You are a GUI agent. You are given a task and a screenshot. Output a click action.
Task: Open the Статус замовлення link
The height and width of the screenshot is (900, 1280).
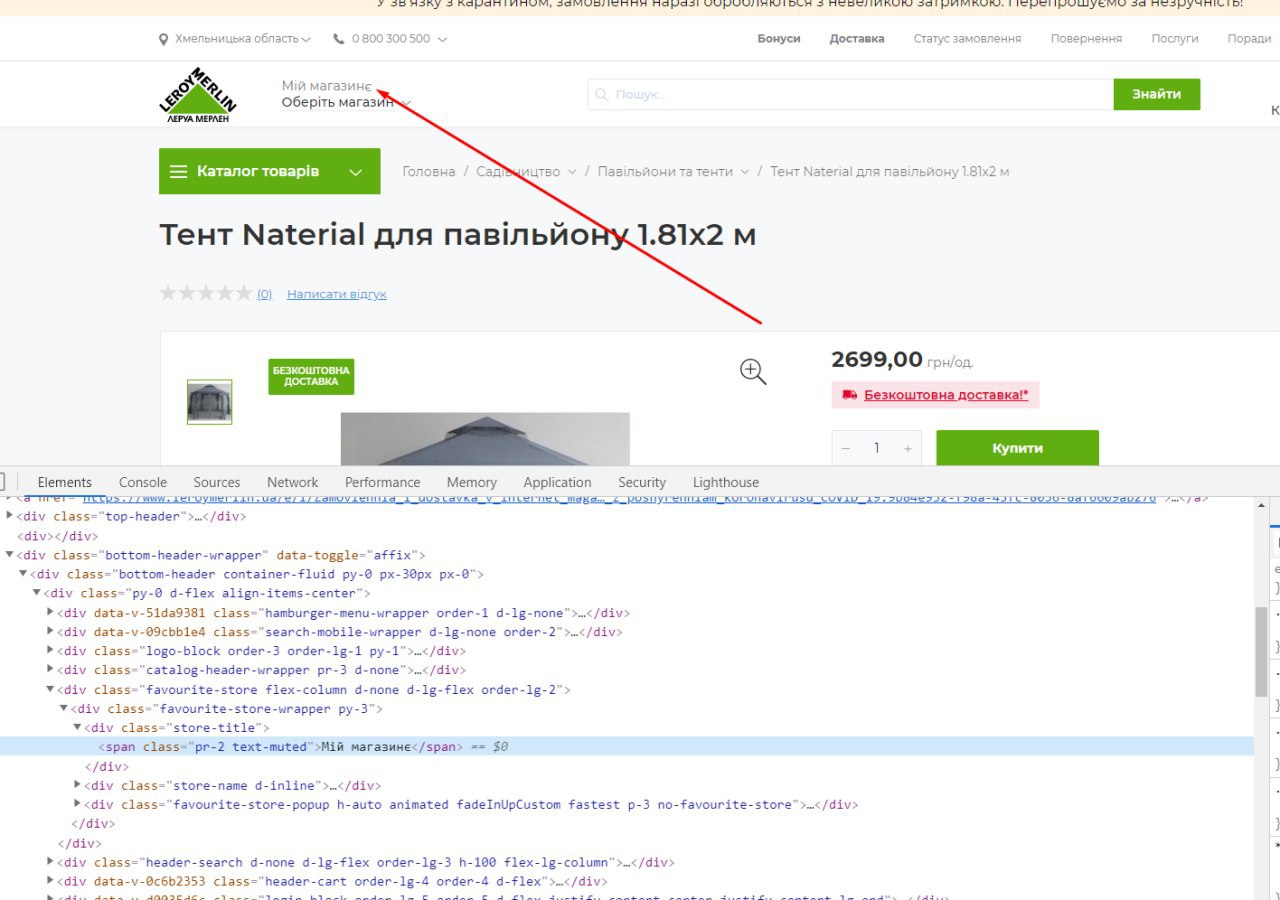point(967,39)
